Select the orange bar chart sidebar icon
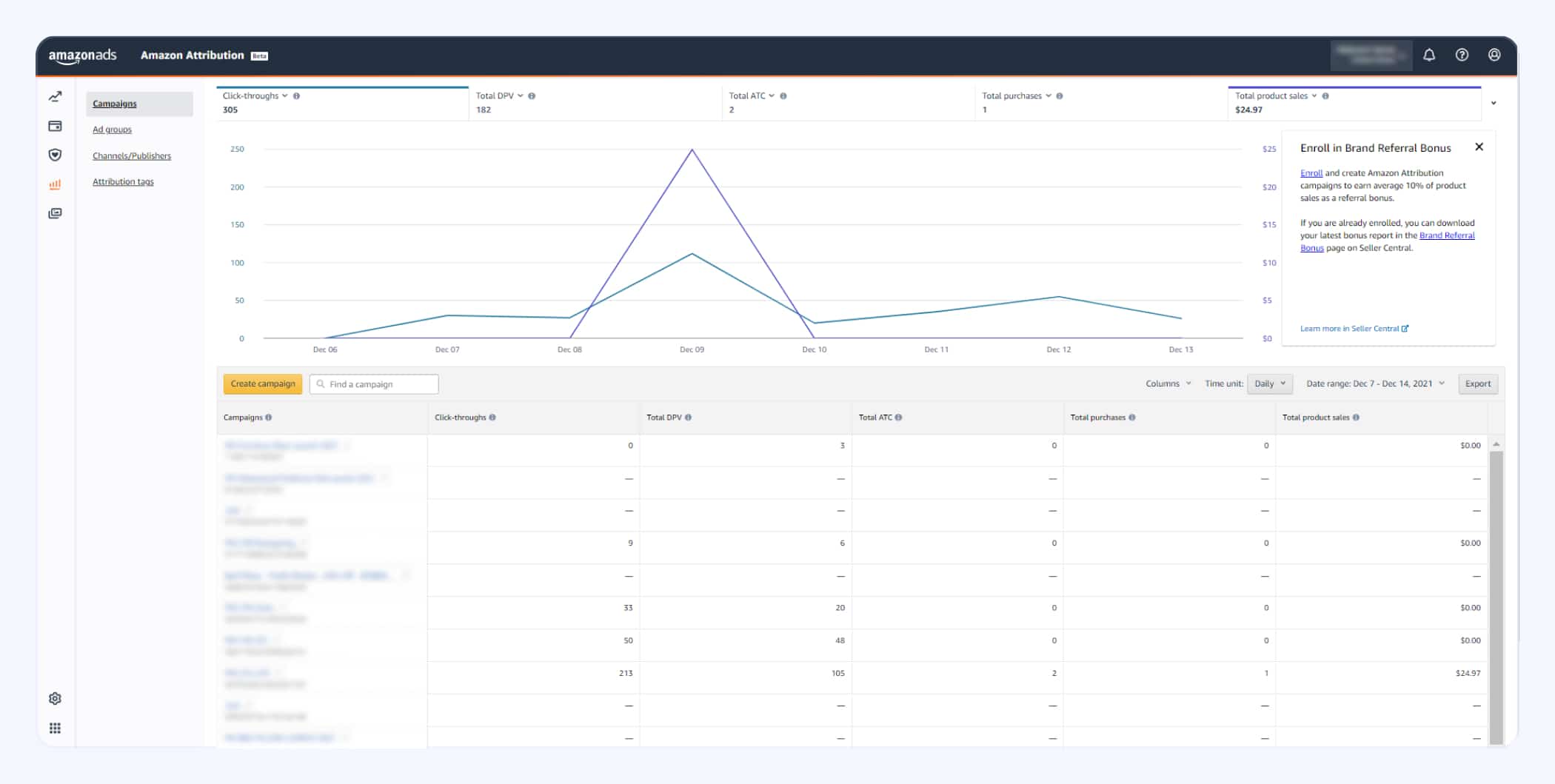1555x784 pixels. (x=55, y=184)
